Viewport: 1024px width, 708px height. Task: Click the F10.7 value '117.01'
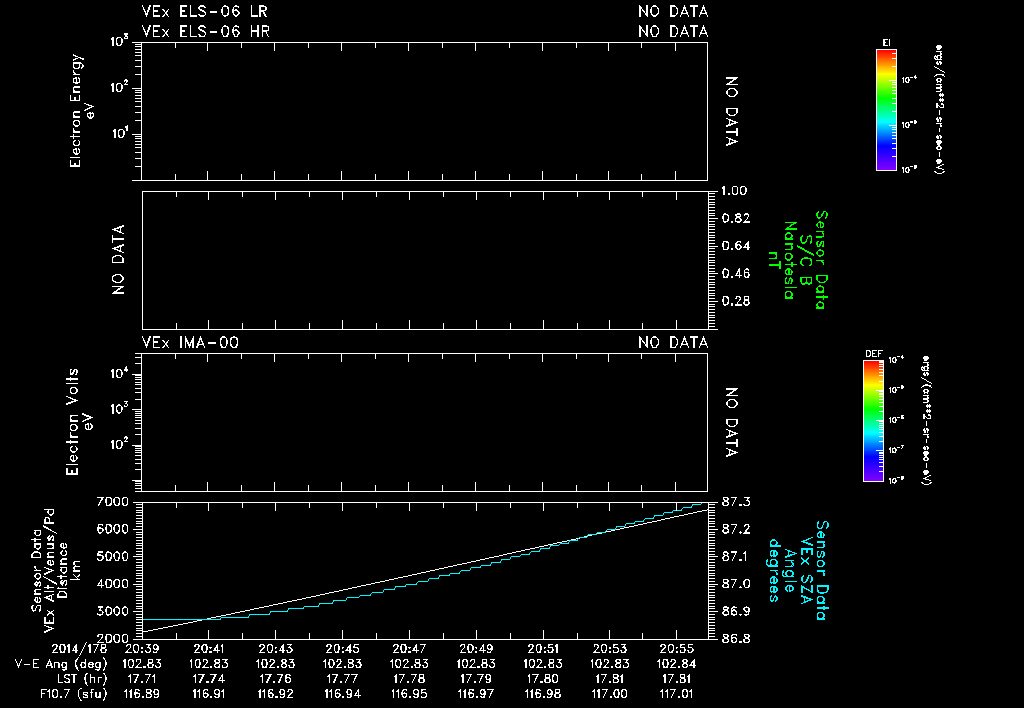tap(677, 694)
